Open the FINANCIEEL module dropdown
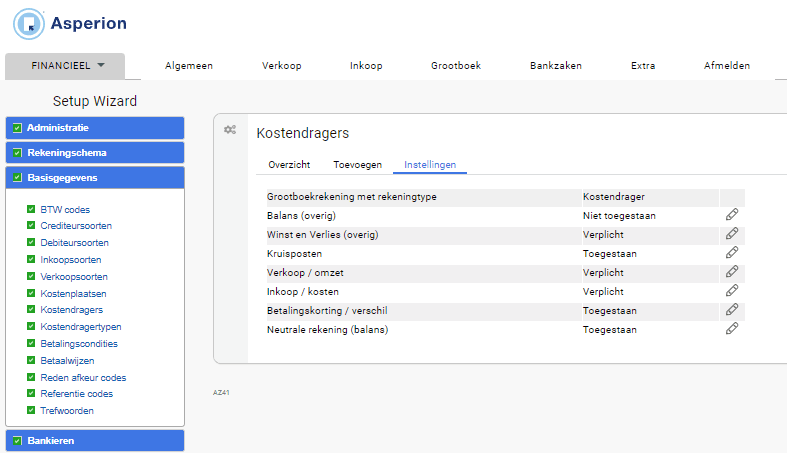Image resolution: width=787 pixels, height=453 pixels. tap(65, 66)
